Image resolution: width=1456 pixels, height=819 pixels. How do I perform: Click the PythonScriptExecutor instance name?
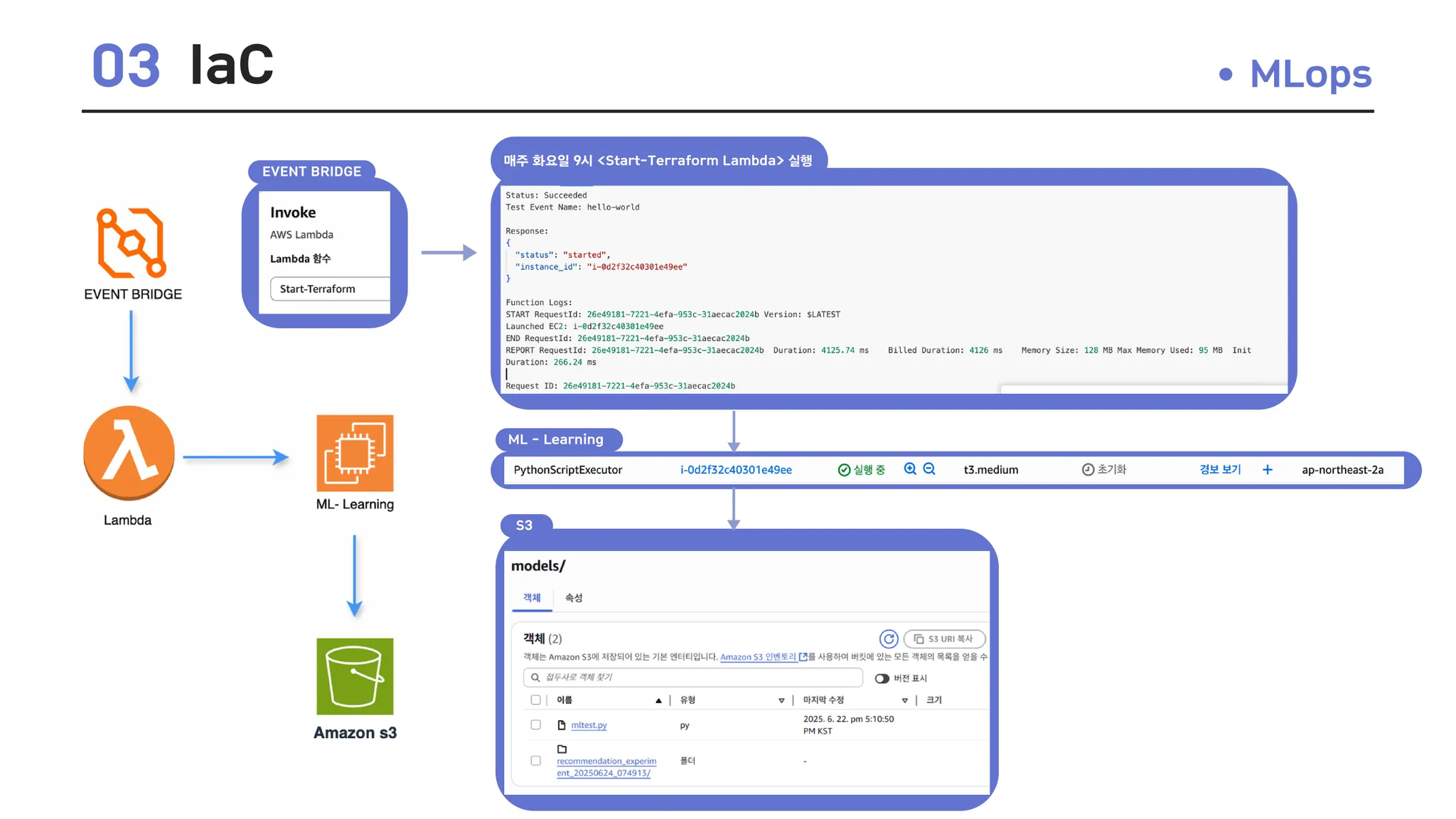pyautogui.click(x=567, y=470)
